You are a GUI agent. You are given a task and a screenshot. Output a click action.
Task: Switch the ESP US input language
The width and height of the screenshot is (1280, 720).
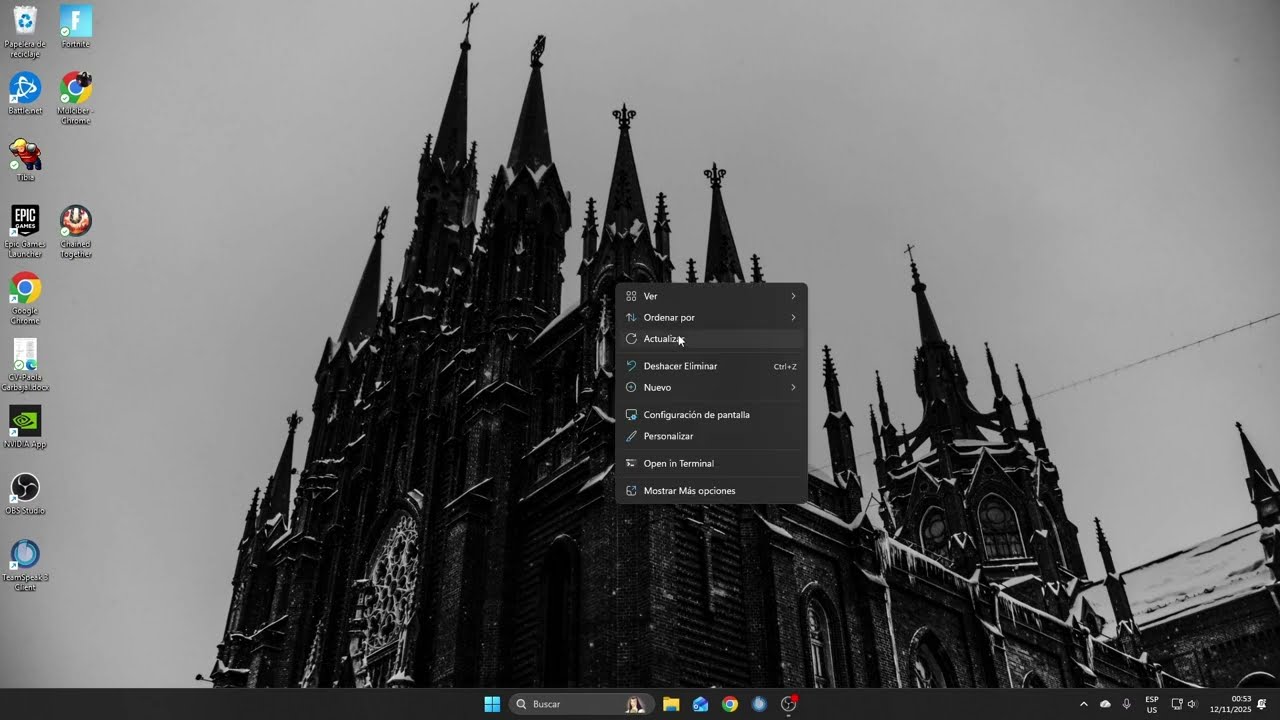[x=1152, y=704]
